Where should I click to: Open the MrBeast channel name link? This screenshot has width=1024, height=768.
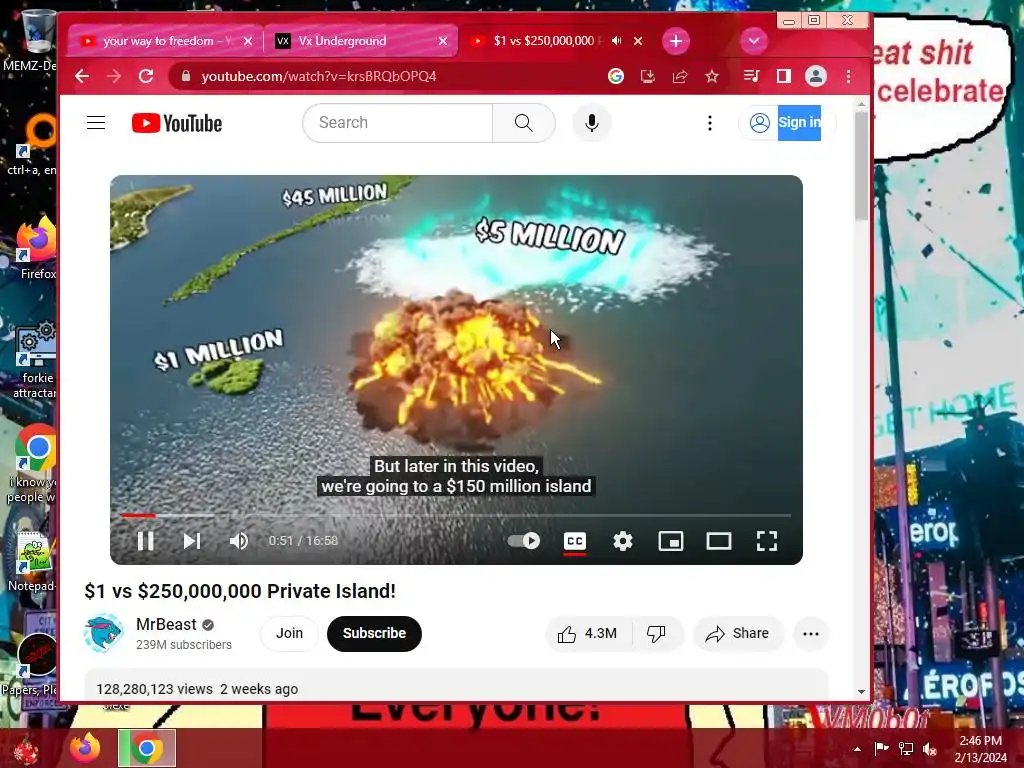[166, 625]
